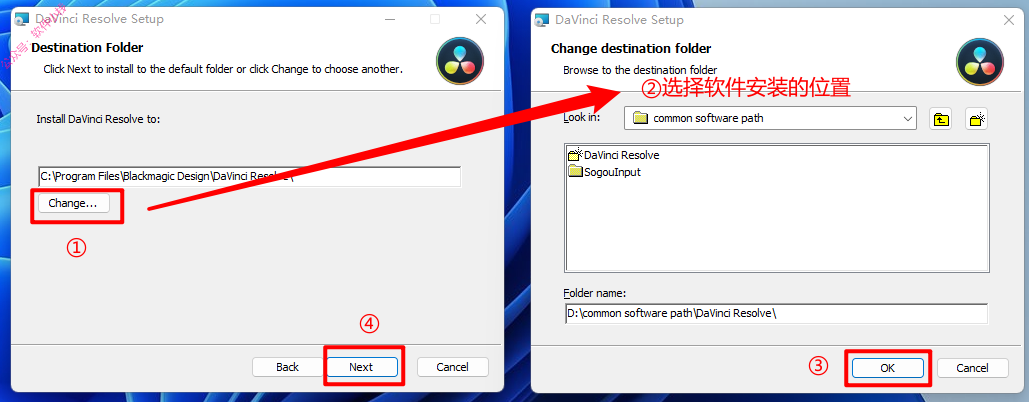Cancel the Change destination folder dialog
Screen dimensions: 1029x402
[973, 369]
